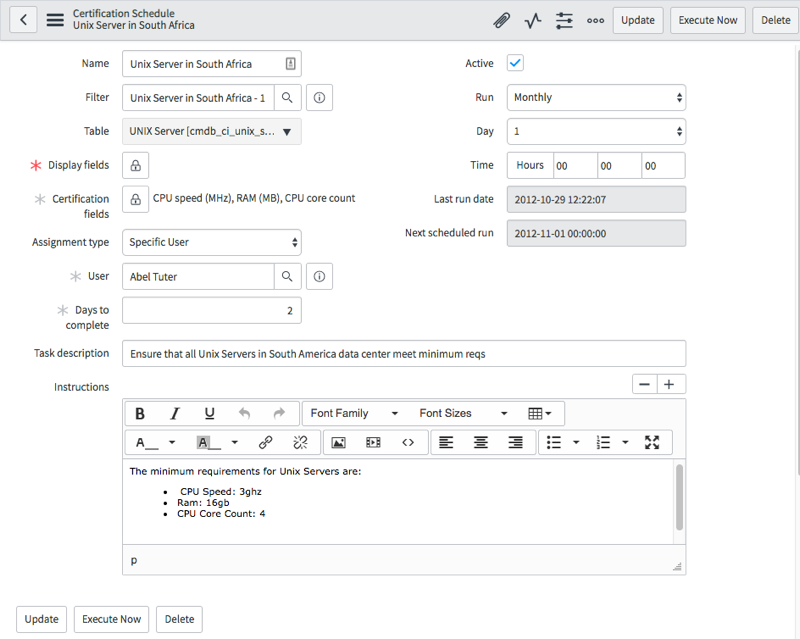Open the activity stream icon in header
The height and width of the screenshot is (639, 800).
coord(533,20)
